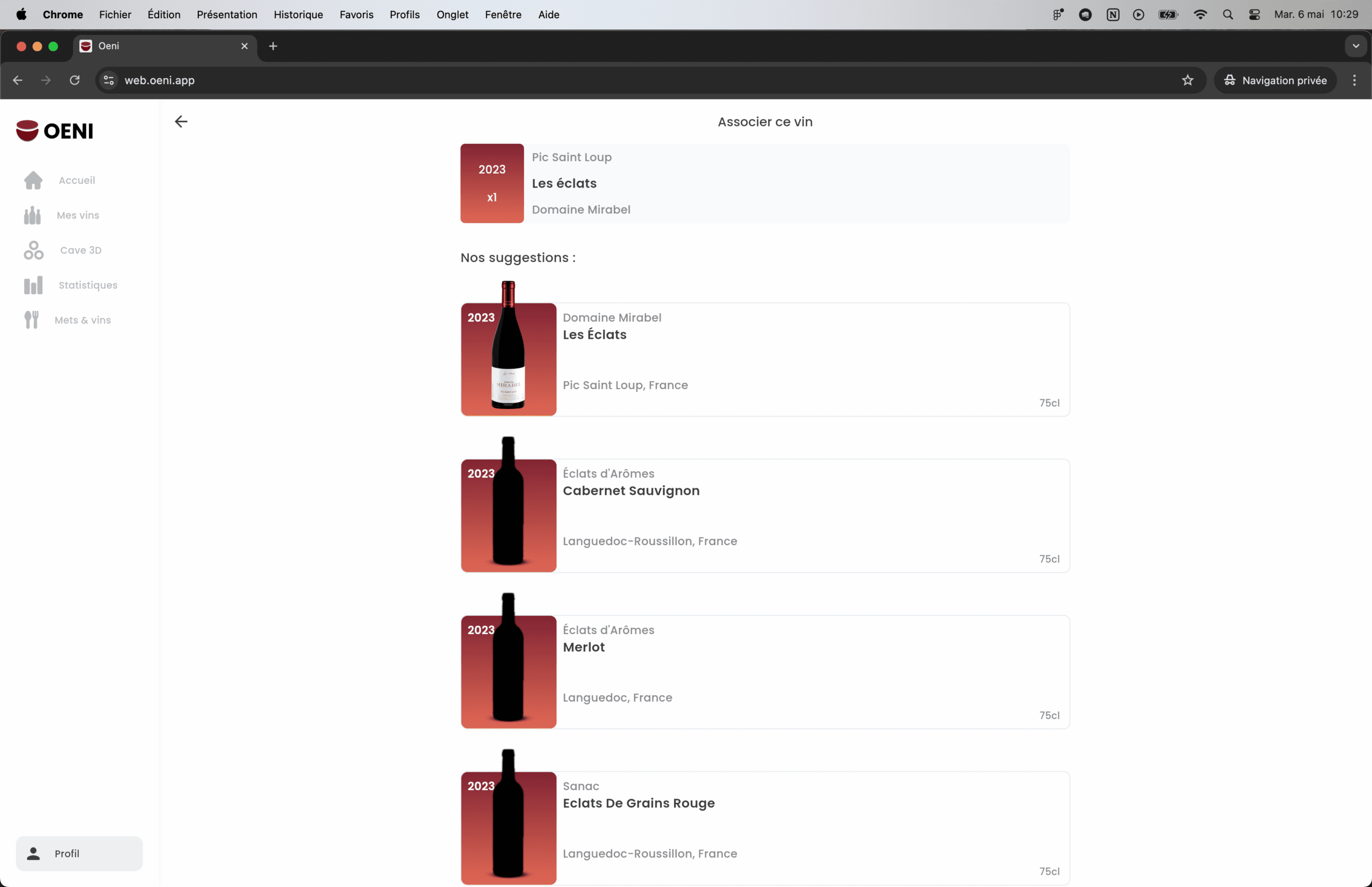The height and width of the screenshot is (887, 1372).
Task: Open a new tab with plus button
Action: pyautogui.click(x=273, y=46)
